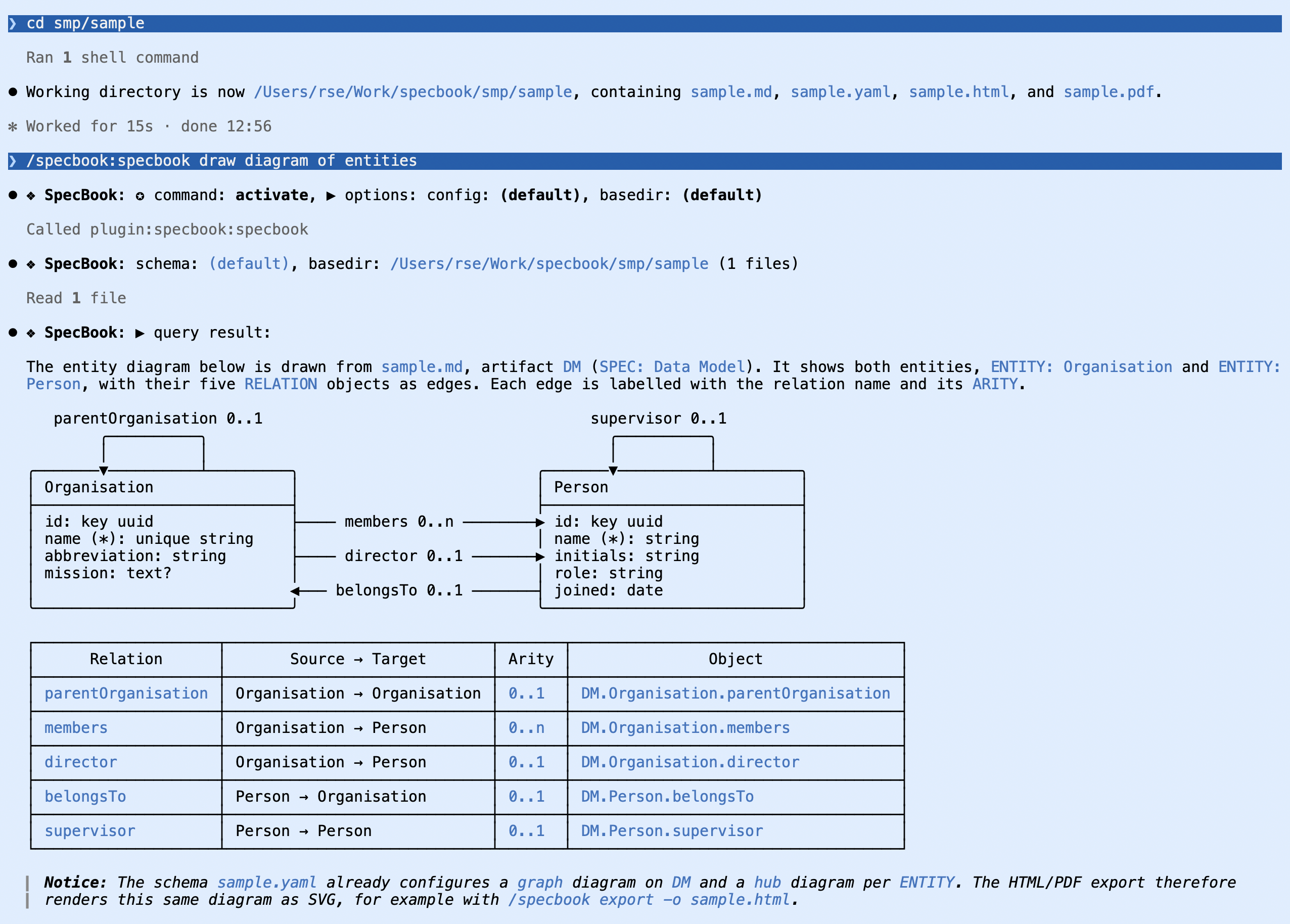This screenshot has height=924, width=1290.
Task: Click the 'belongsTo' relation link in table
Action: [x=85, y=796]
